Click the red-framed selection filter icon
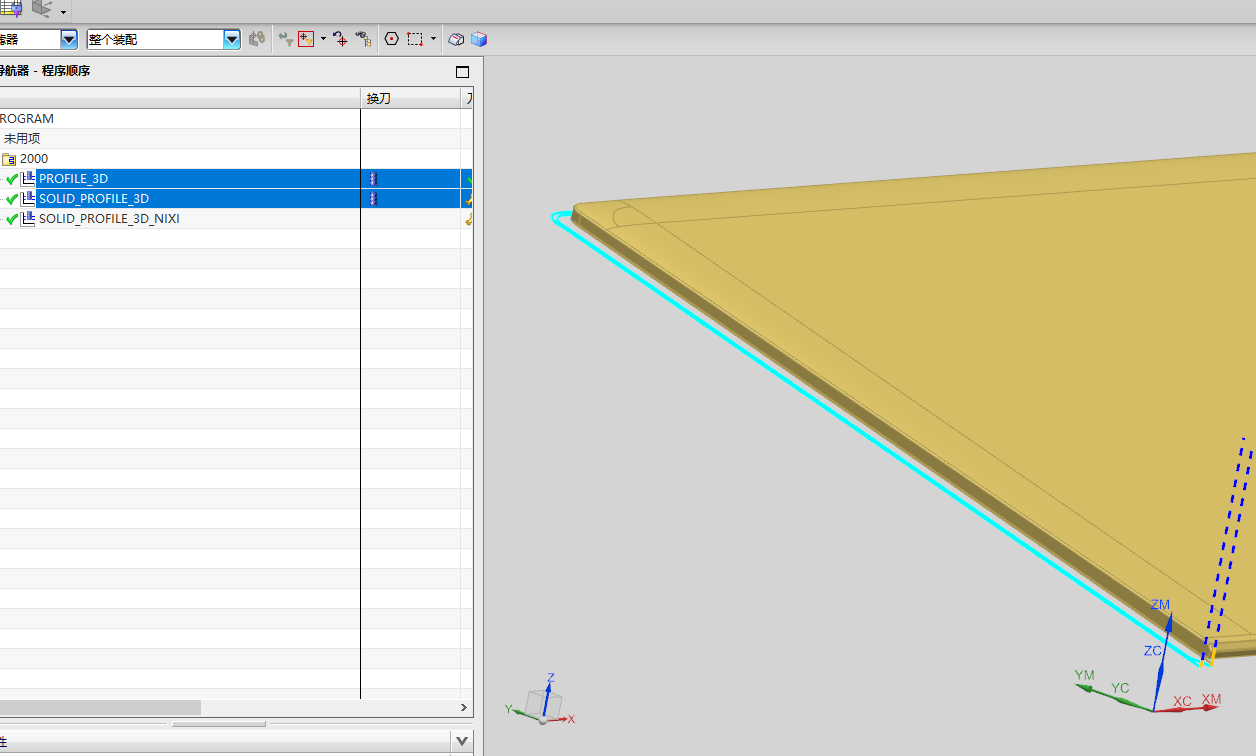Screen dimensions: 1256x756 306,39
